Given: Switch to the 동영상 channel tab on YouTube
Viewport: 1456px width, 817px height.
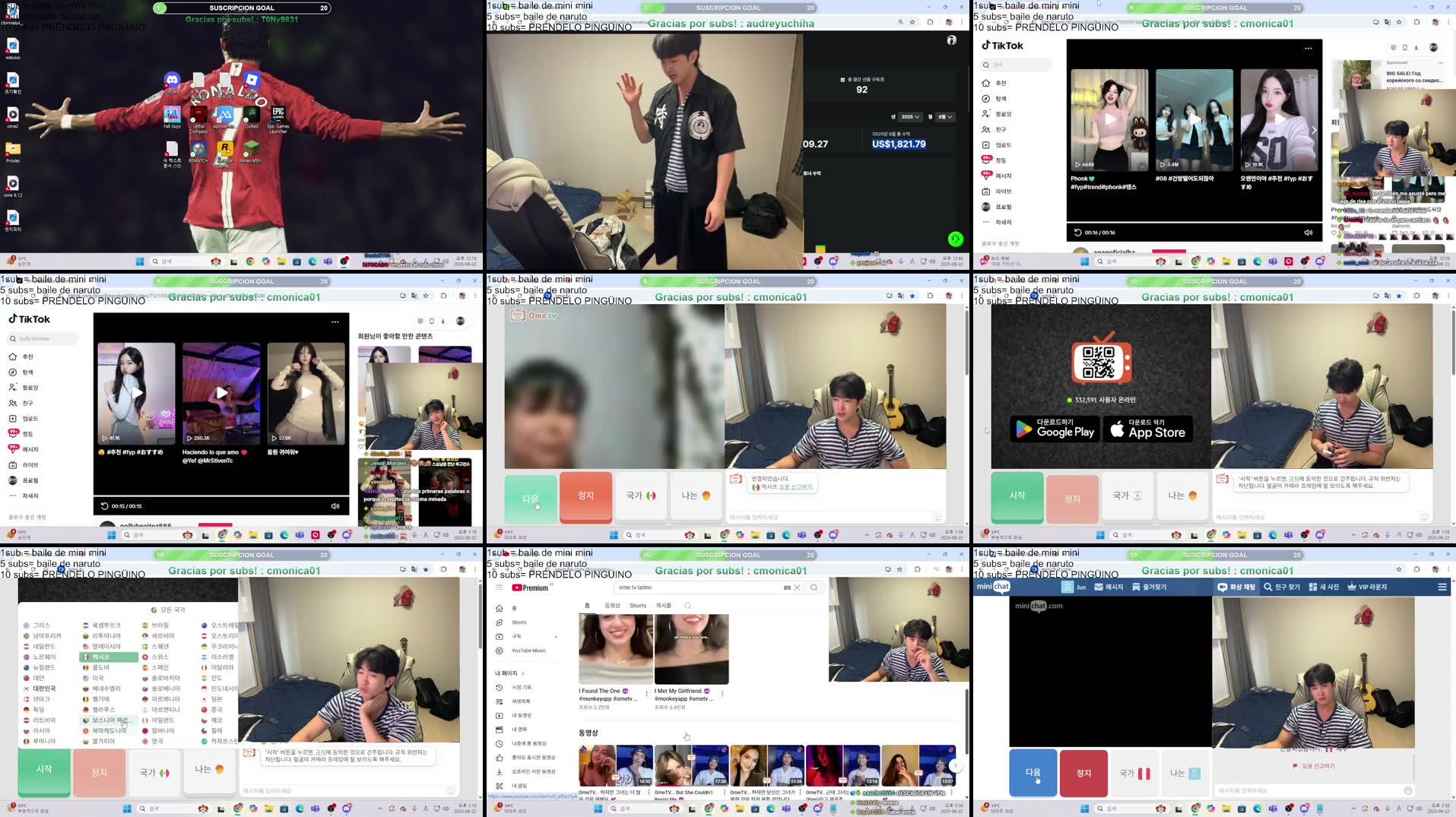Looking at the screenshot, I should pyautogui.click(x=612, y=606).
